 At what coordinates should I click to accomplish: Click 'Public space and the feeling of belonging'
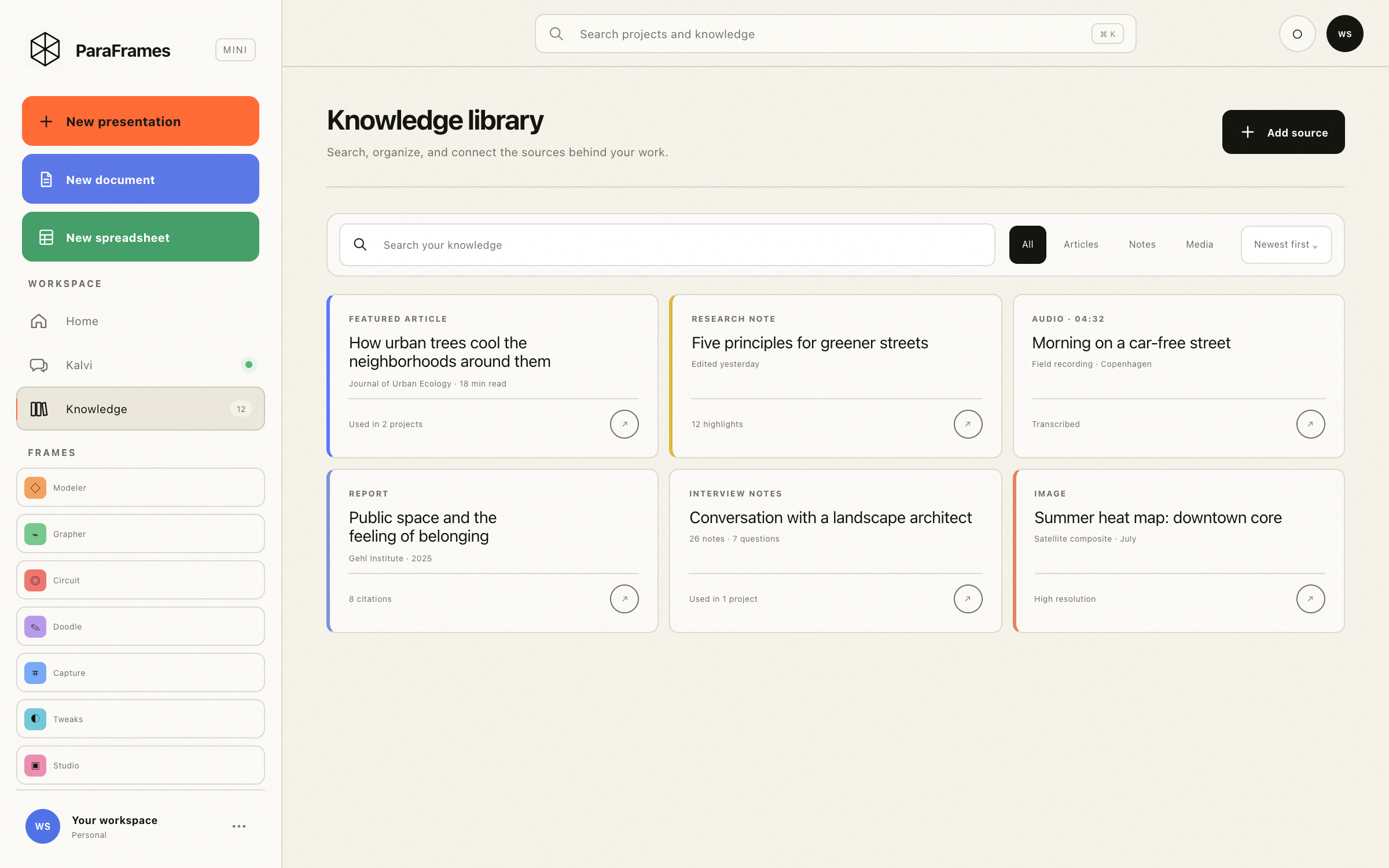point(422,527)
